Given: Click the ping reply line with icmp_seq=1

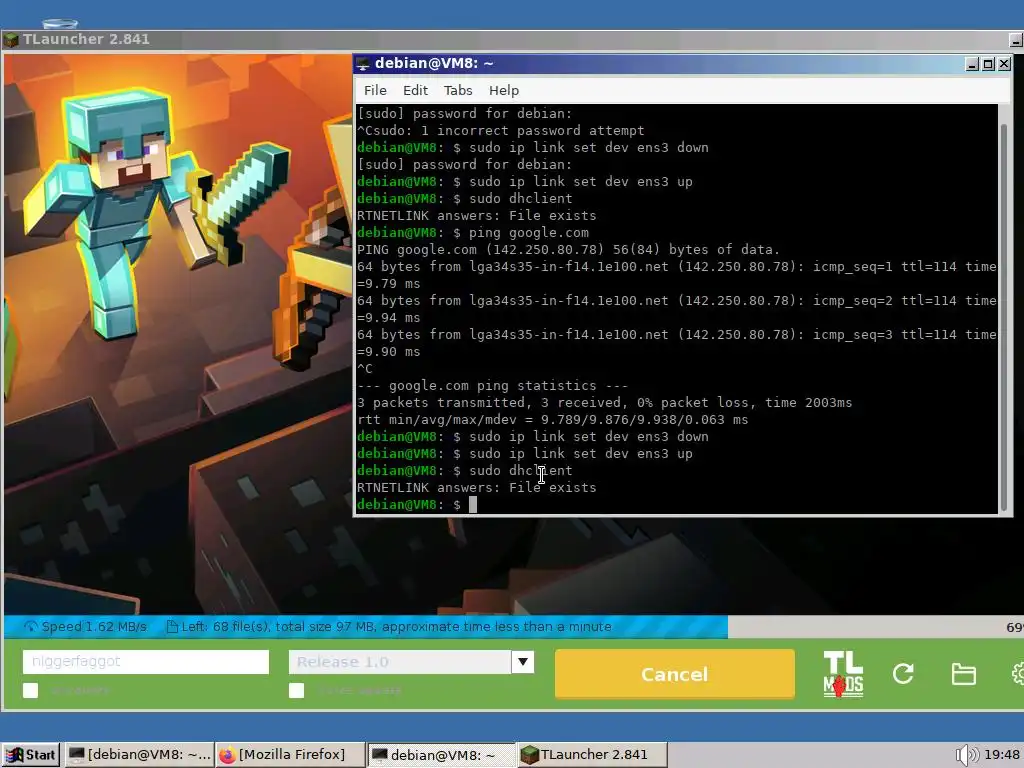Looking at the screenshot, I should [677, 266].
